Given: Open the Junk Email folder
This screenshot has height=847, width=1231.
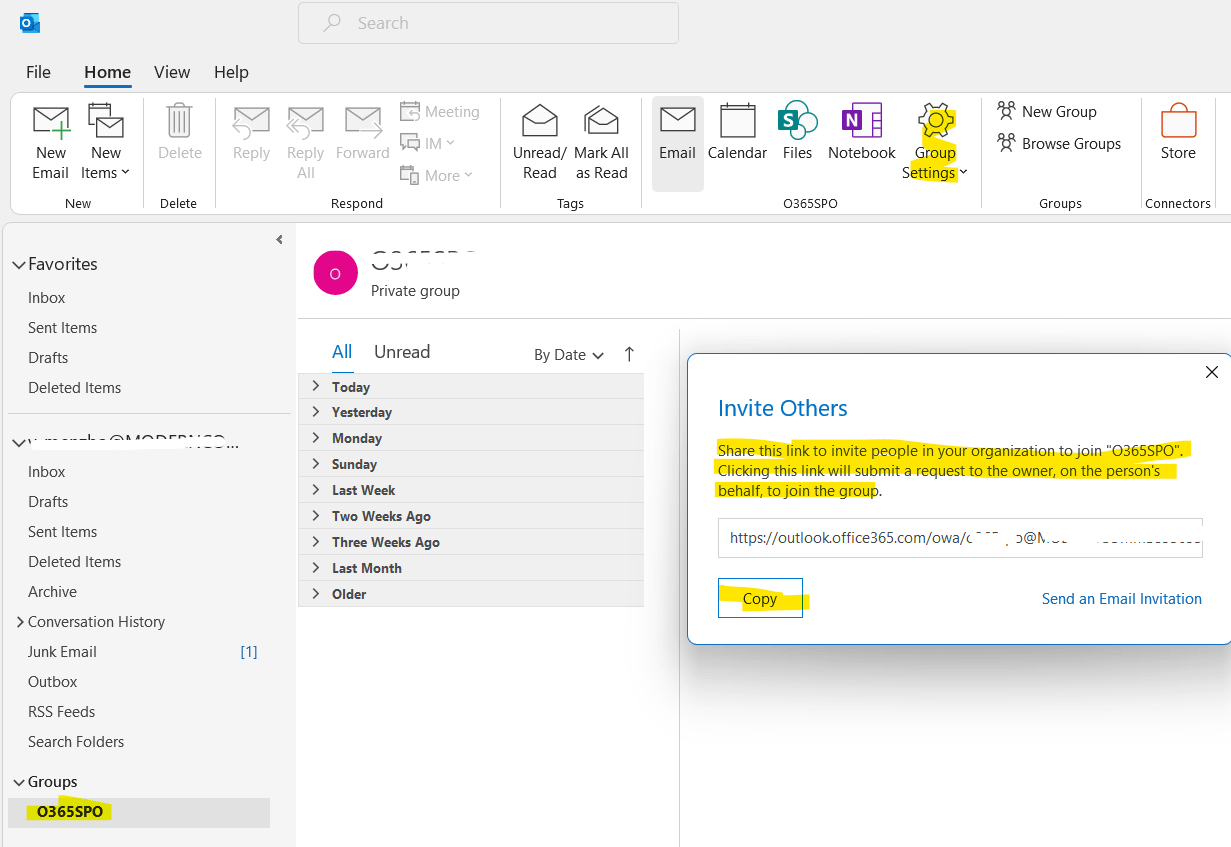Looking at the screenshot, I should pos(62,652).
